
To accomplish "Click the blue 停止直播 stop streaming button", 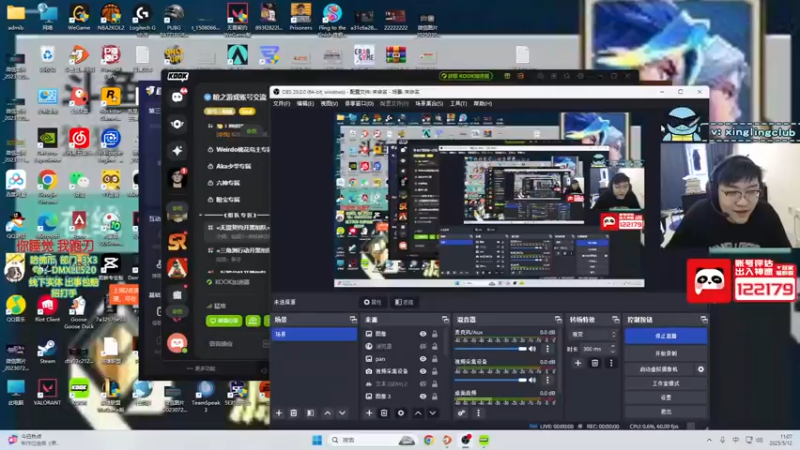I will (666, 336).
